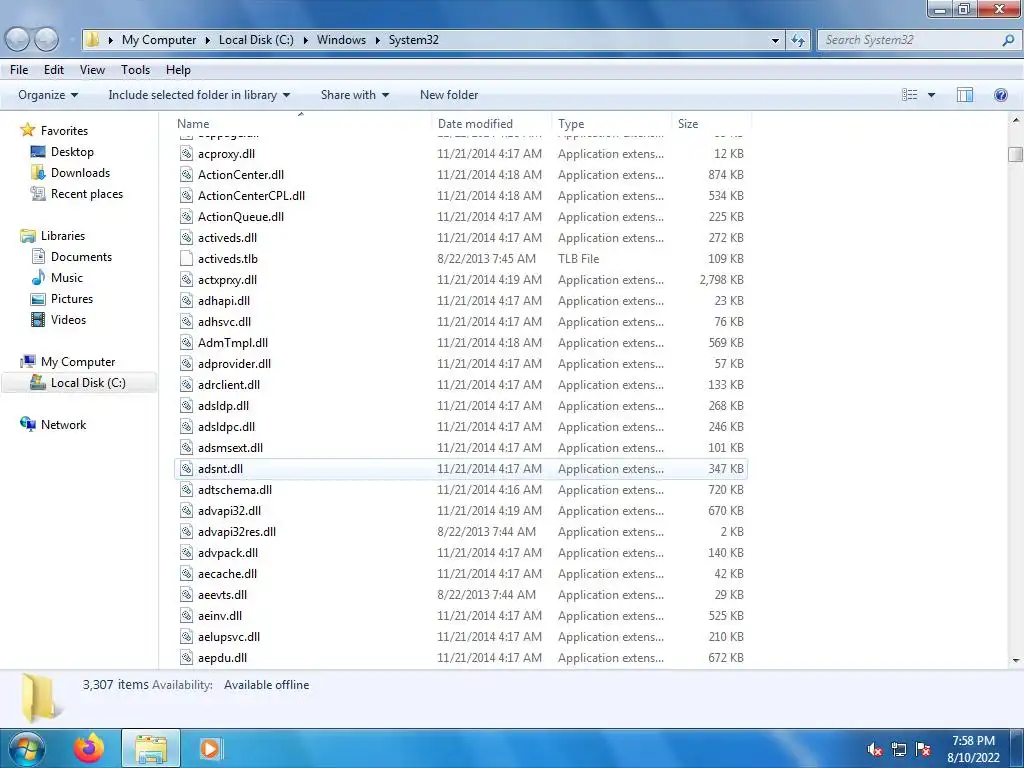1024x768 pixels.
Task: Open the File menu
Action: [x=19, y=70]
